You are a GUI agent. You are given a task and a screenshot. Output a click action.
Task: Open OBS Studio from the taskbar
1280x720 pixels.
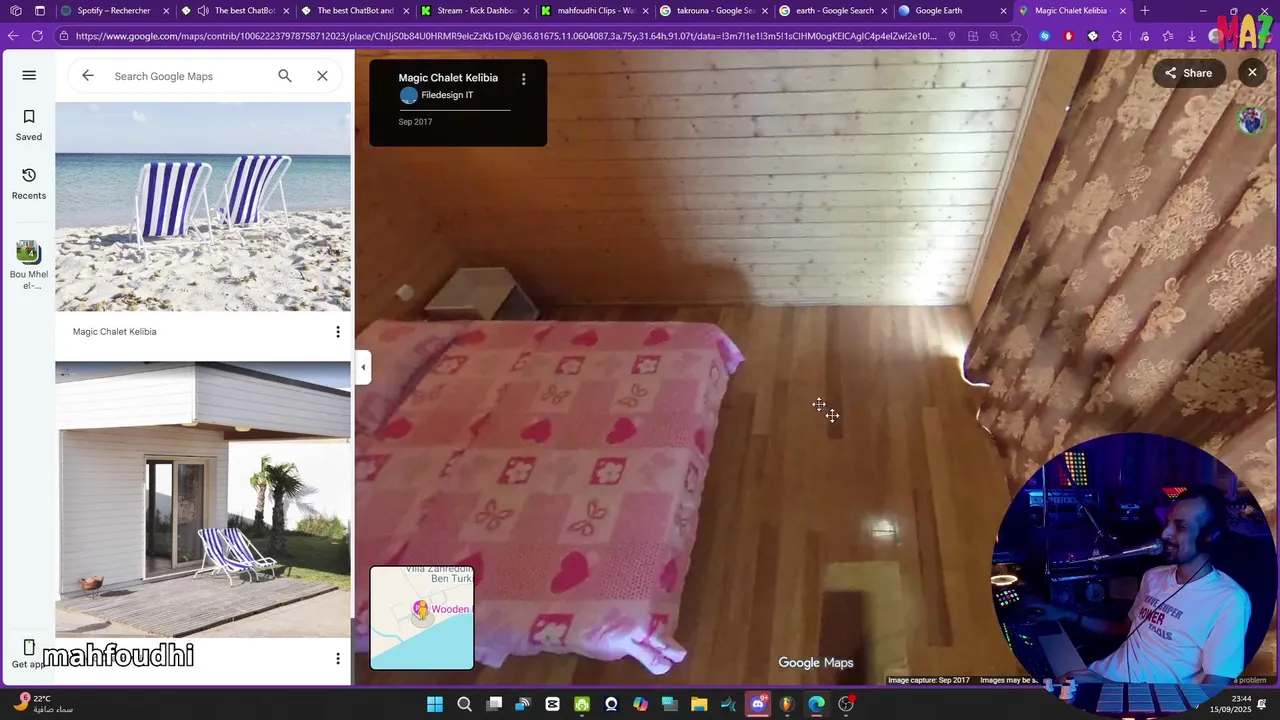(846, 704)
